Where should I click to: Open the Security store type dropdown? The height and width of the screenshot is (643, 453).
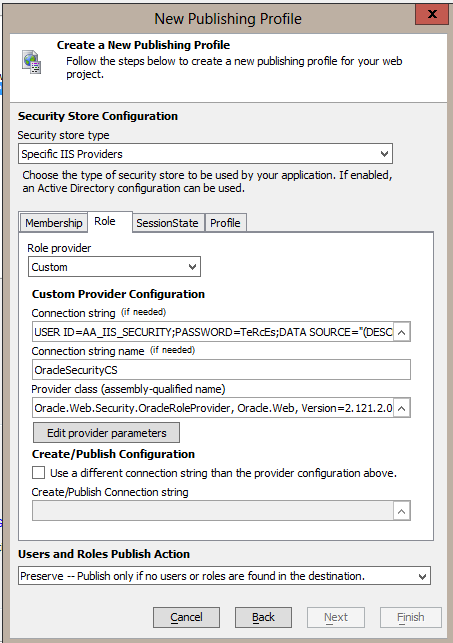click(205, 154)
